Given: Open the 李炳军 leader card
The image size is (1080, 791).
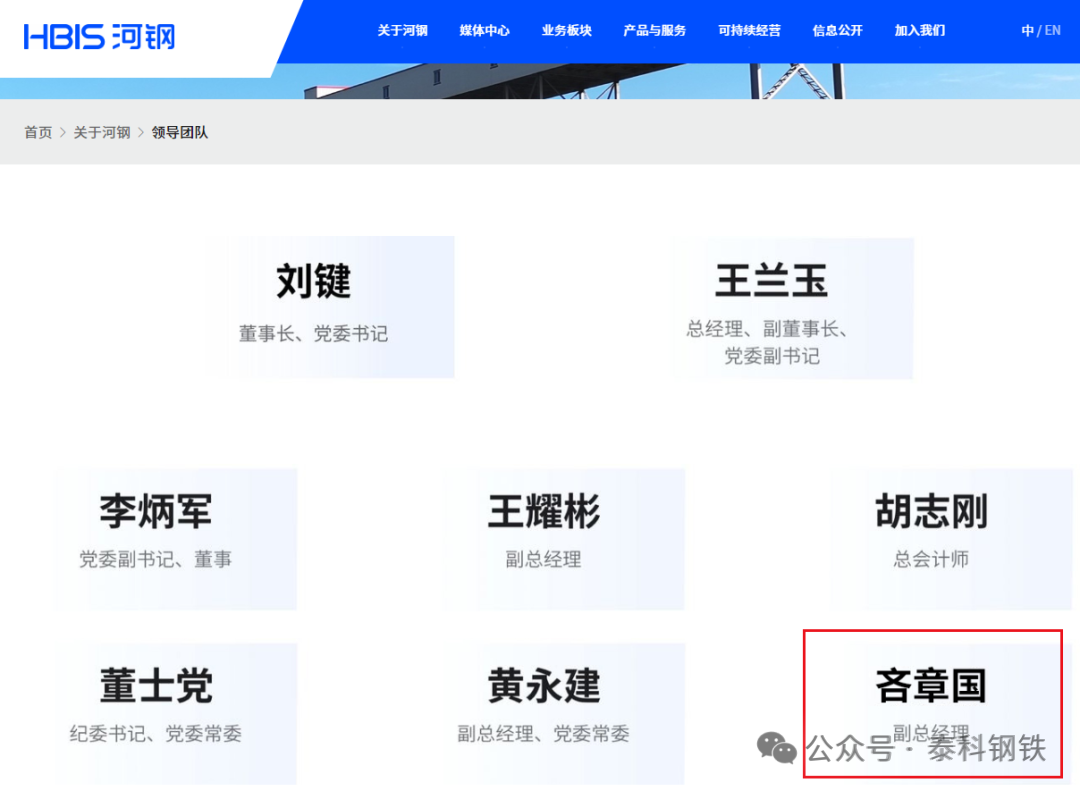Looking at the screenshot, I should tap(175, 540).
